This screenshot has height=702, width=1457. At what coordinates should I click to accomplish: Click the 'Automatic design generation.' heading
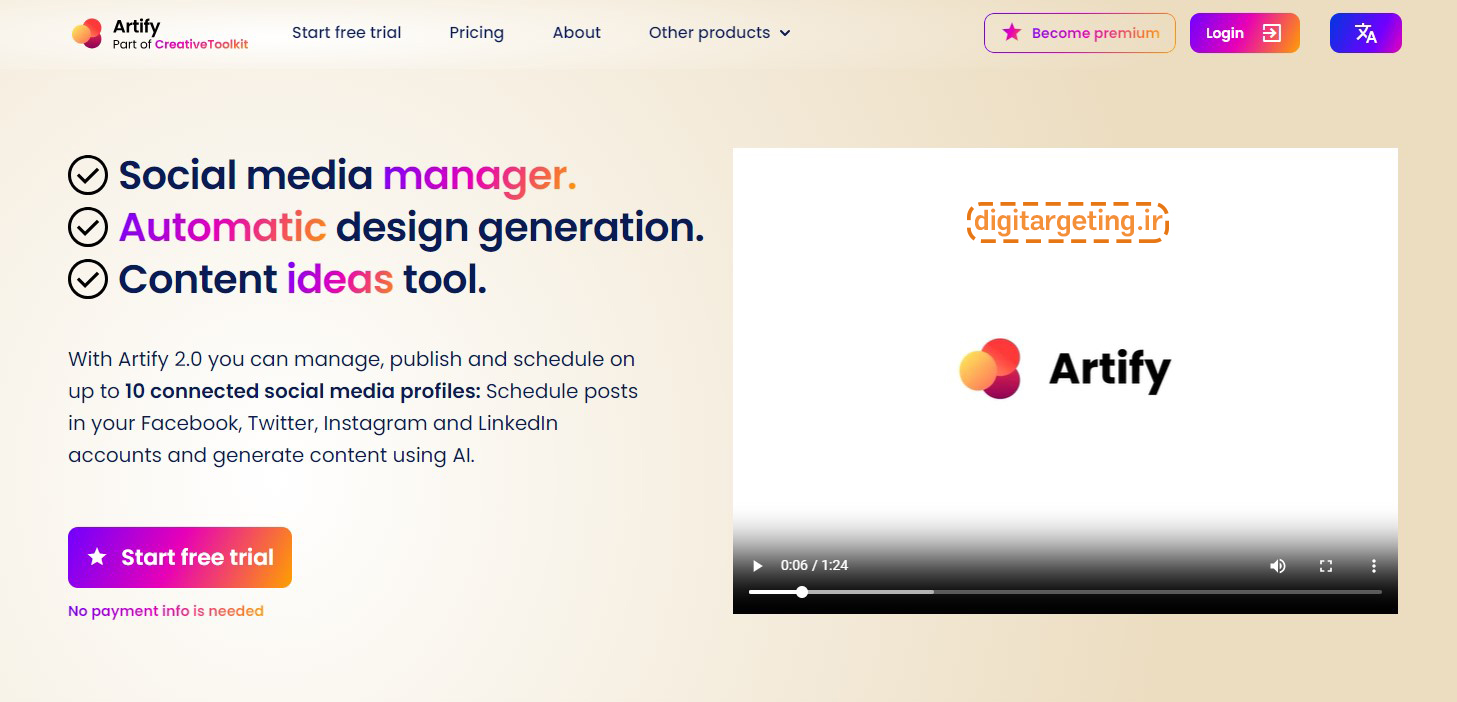[412, 228]
